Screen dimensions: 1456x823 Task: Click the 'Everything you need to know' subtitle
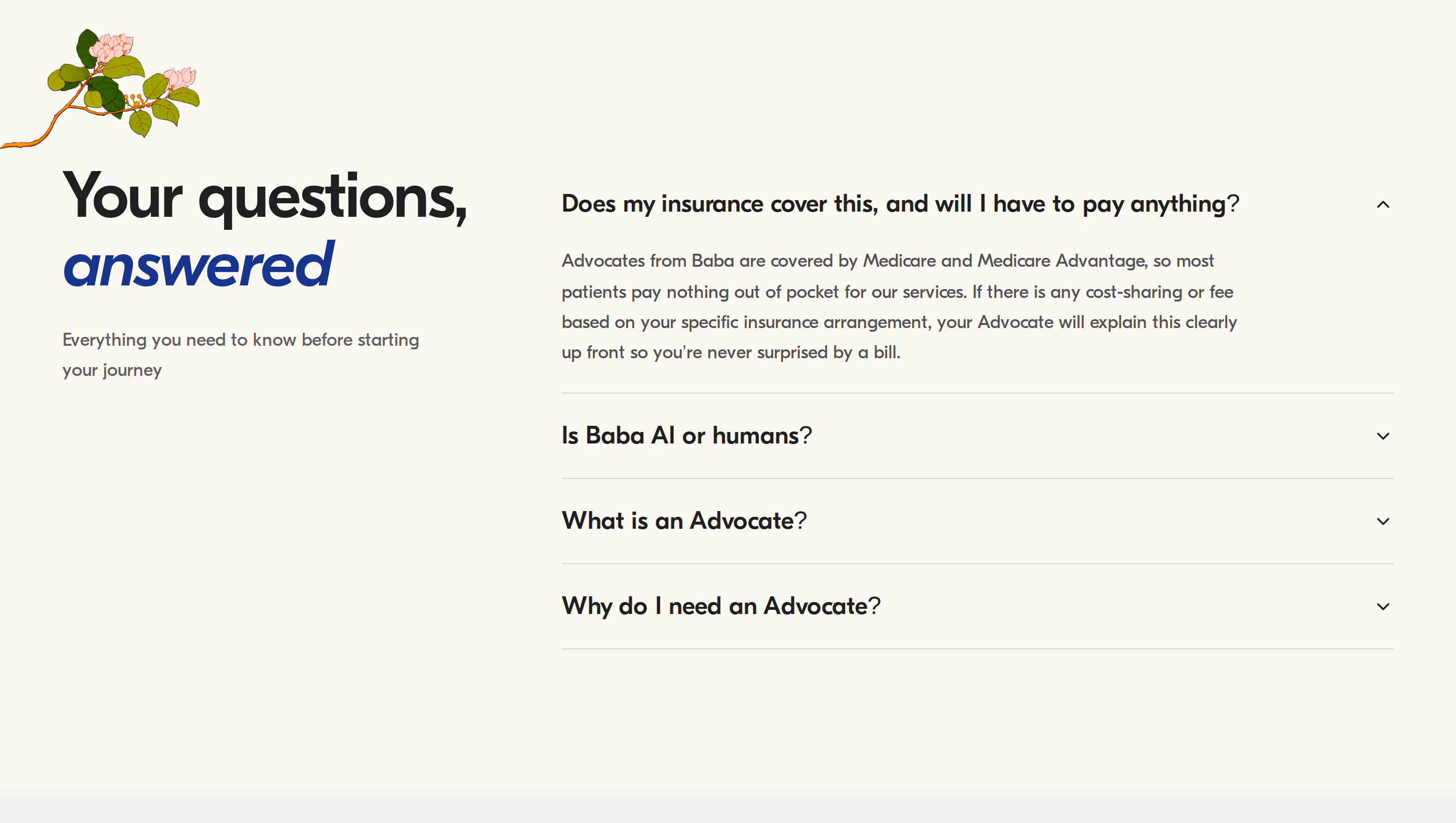(240, 339)
